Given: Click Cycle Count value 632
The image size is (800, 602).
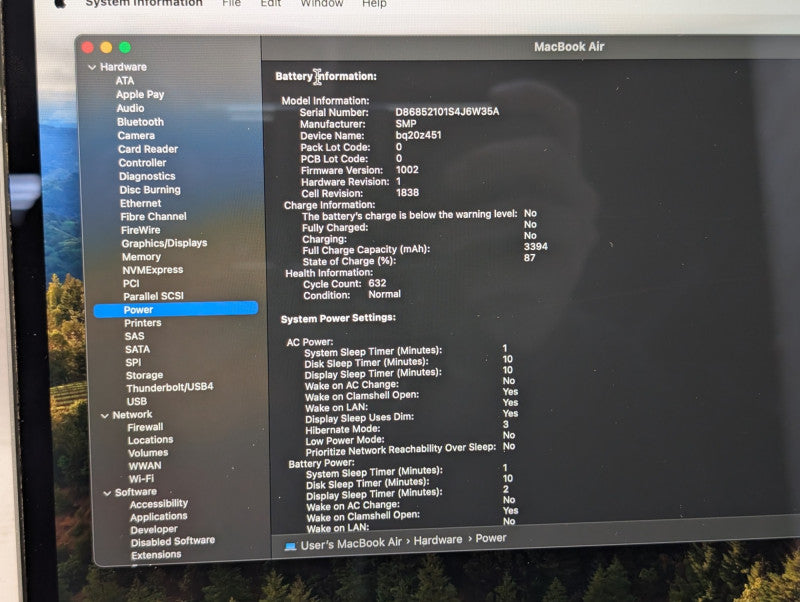Looking at the screenshot, I should coord(378,283).
